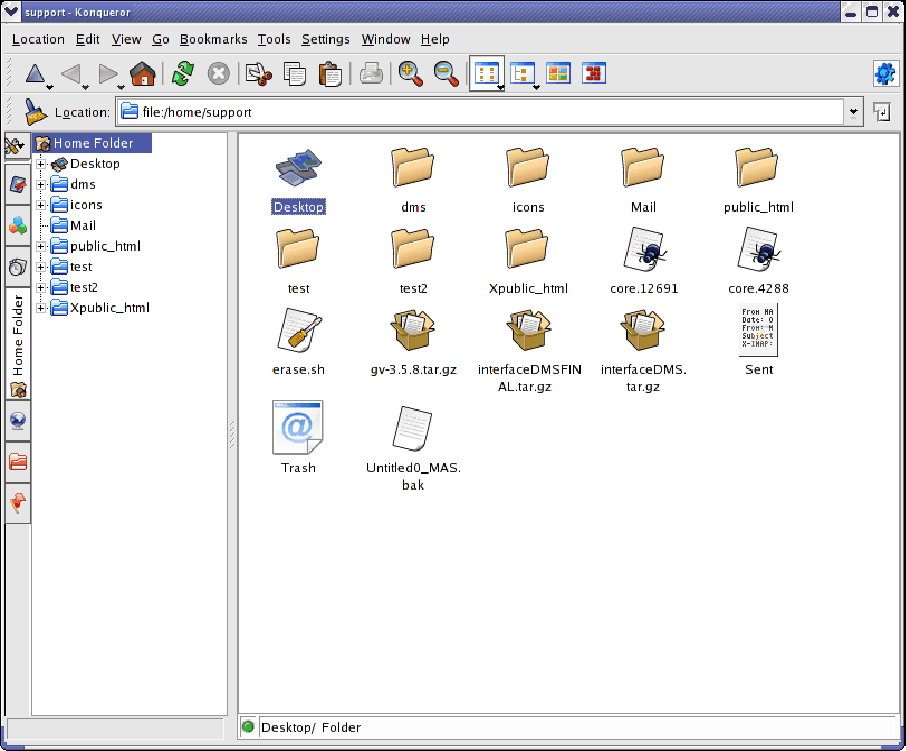Open the red Root Folder sidebar tab
The width and height of the screenshot is (906, 751).
[18, 462]
